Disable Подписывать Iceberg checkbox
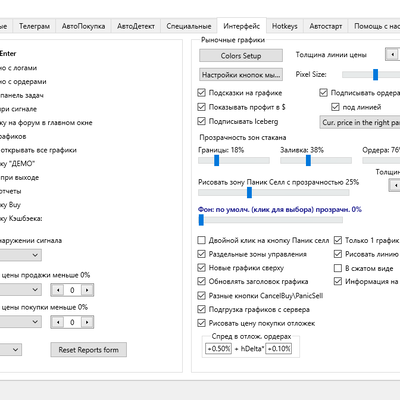400x400 pixels. click(x=201, y=121)
